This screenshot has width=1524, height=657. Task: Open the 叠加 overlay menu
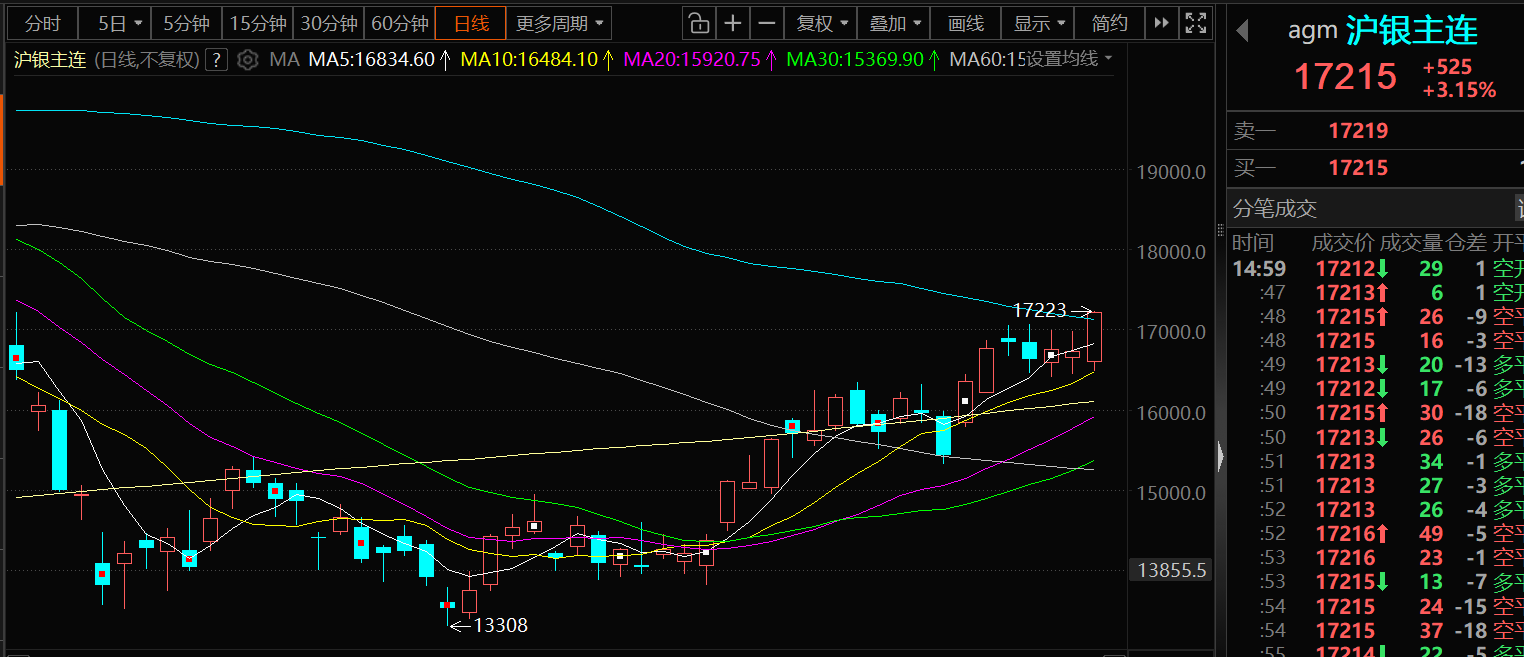(x=895, y=23)
